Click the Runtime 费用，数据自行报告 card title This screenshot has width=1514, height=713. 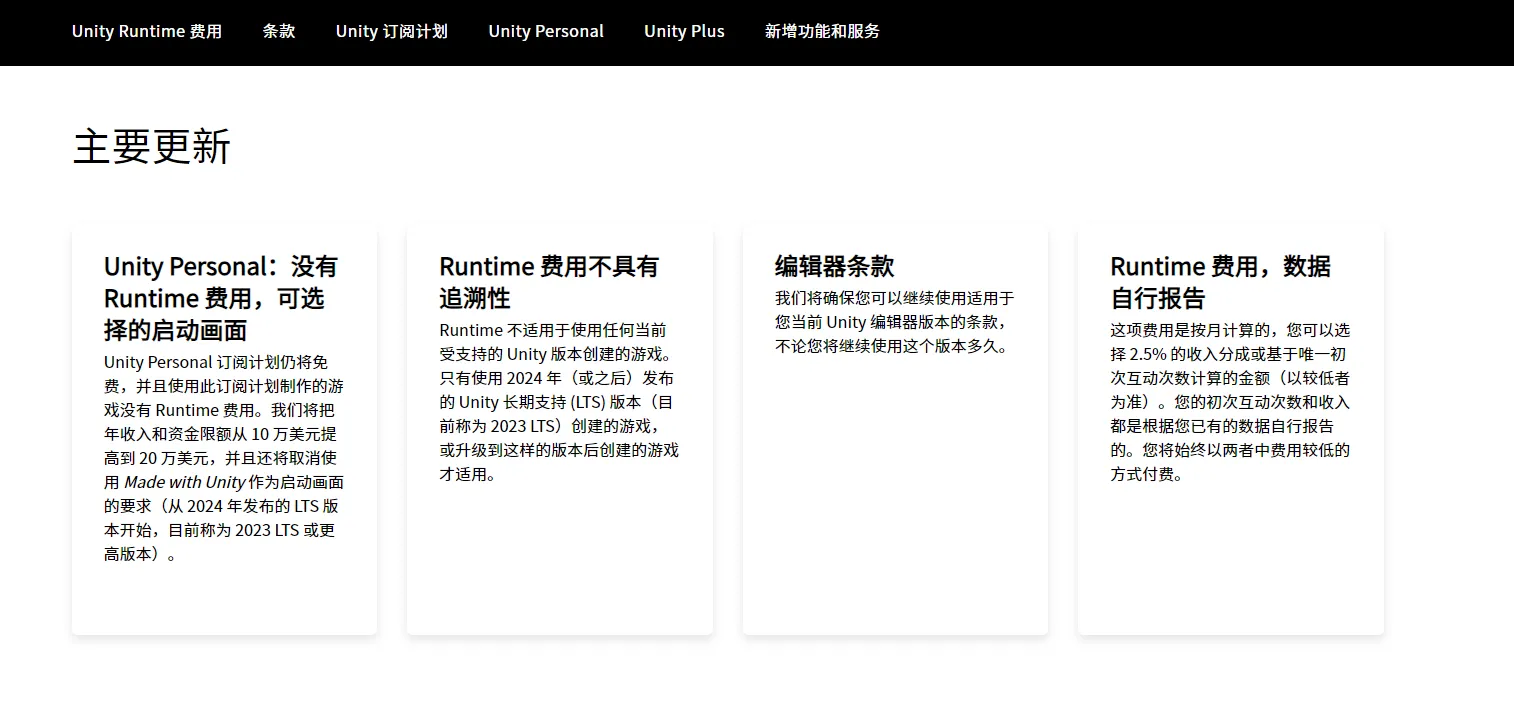[x=1220, y=282]
